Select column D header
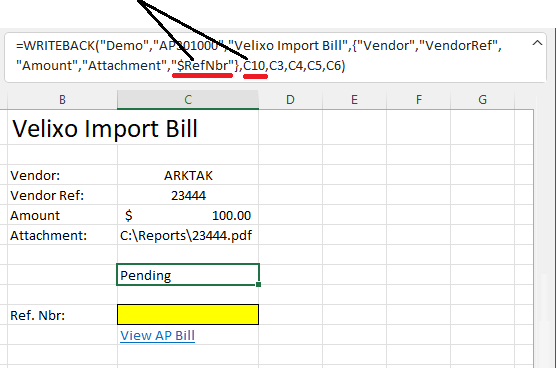Viewport: 557px width, 369px height. click(x=290, y=100)
